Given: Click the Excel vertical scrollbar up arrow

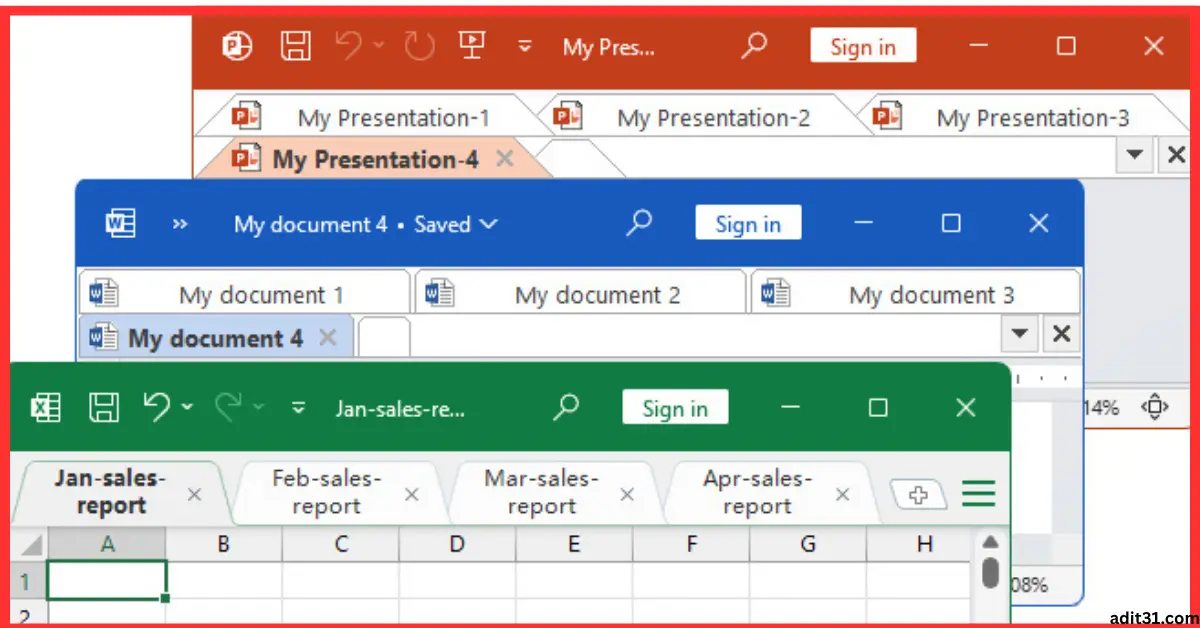Looking at the screenshot, I should click(990, 542).
